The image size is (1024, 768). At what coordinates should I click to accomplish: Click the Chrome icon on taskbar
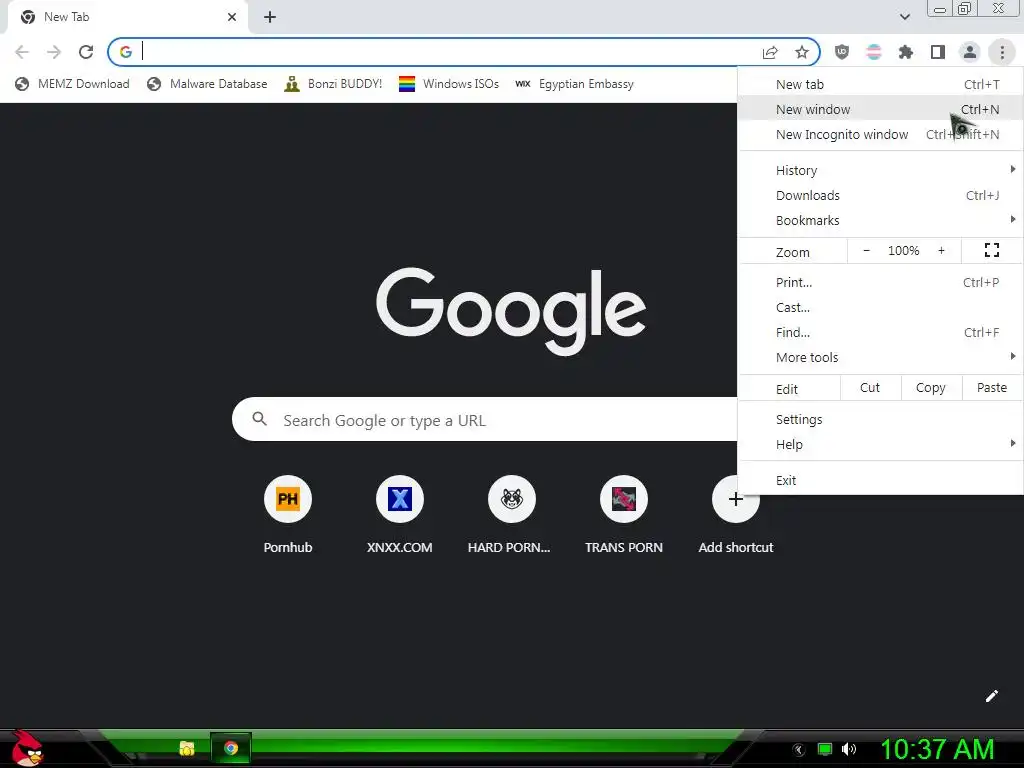coord(231,748)
